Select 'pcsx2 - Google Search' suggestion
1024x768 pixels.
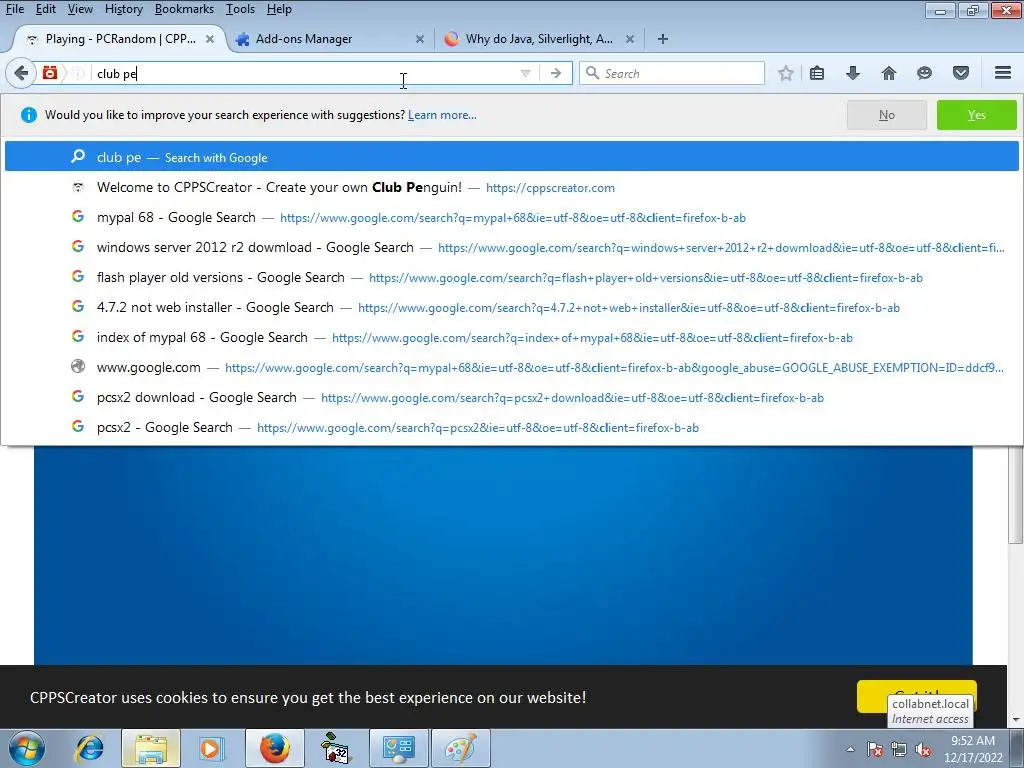pos(512,428)
